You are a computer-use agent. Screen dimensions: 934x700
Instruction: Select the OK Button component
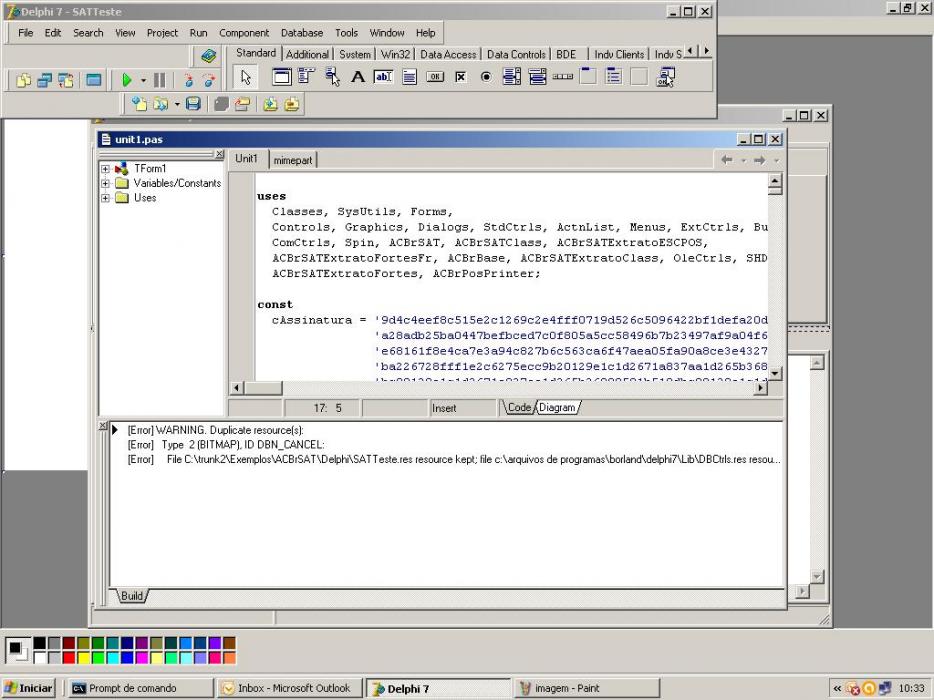[435, 76]
